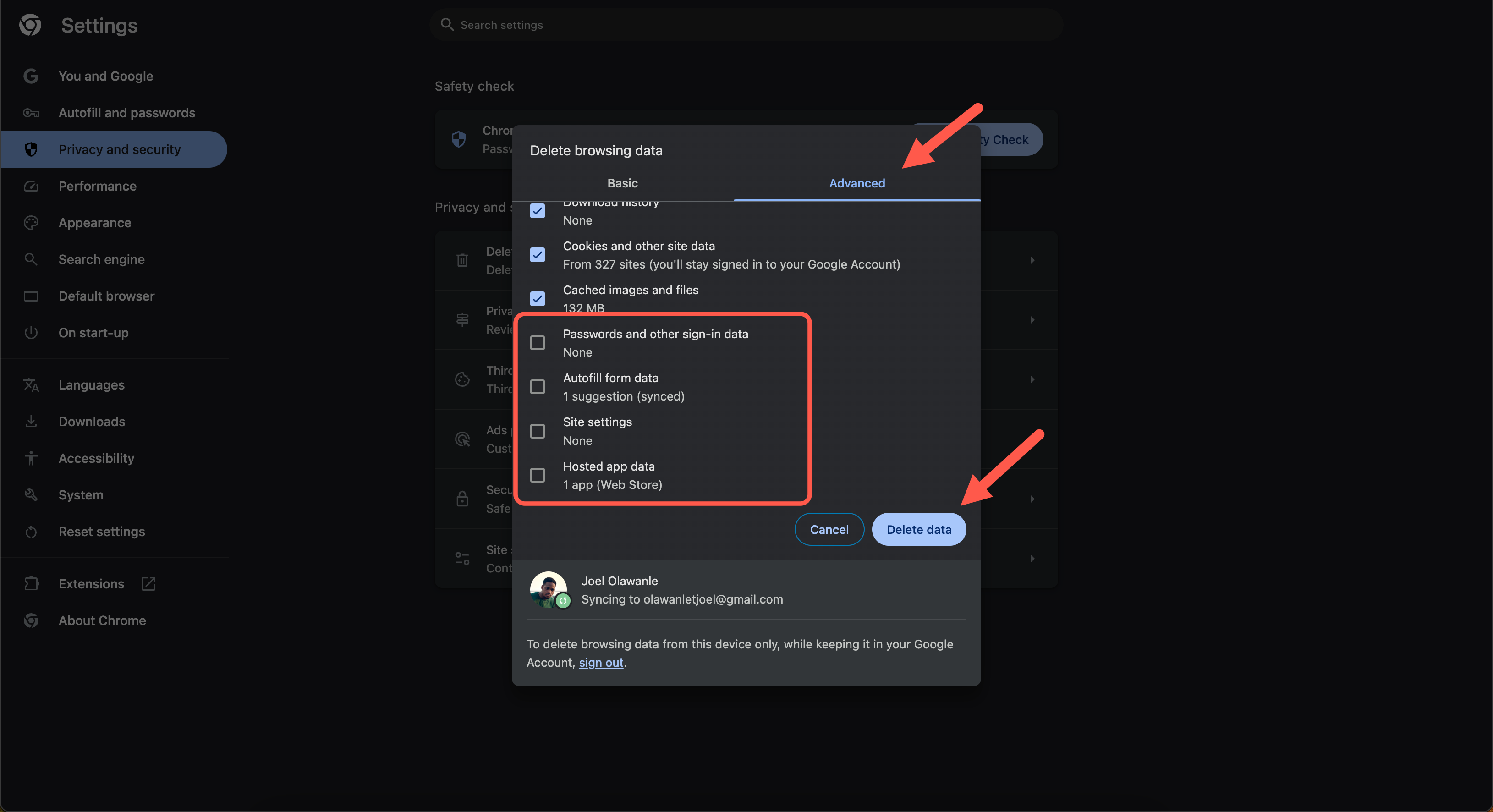Click the You and Google icon
This screenshot has width=1493, height=812.
(x=29, y=76)
